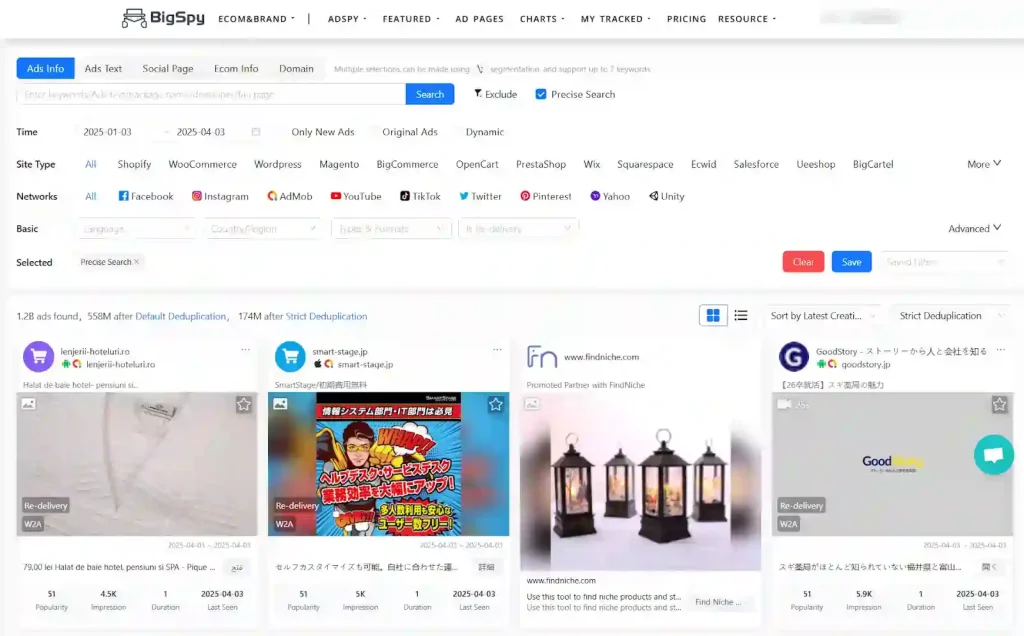Open the date range calendar icon
The image size is (1024, 636).
[255, 131]
